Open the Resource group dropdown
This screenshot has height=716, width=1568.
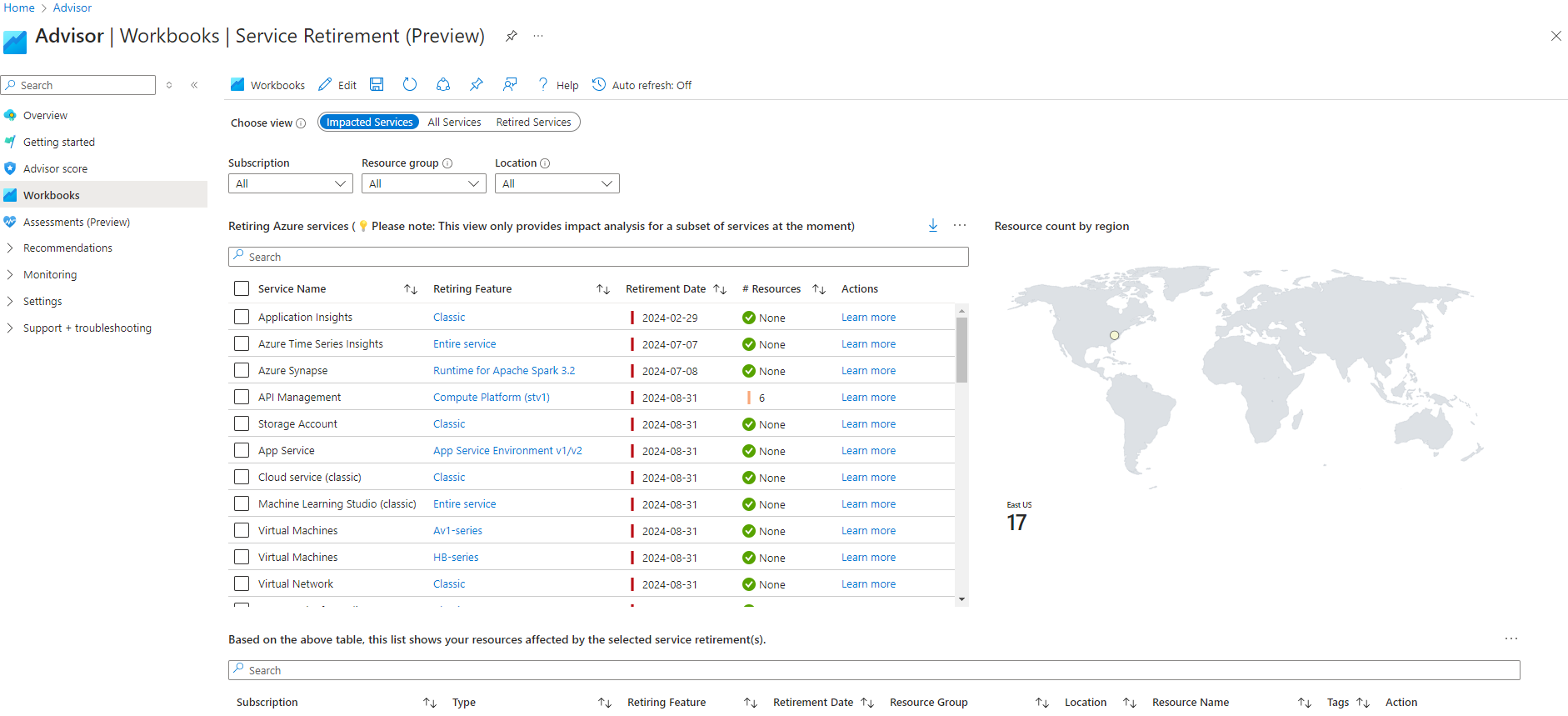coord(424,183)
